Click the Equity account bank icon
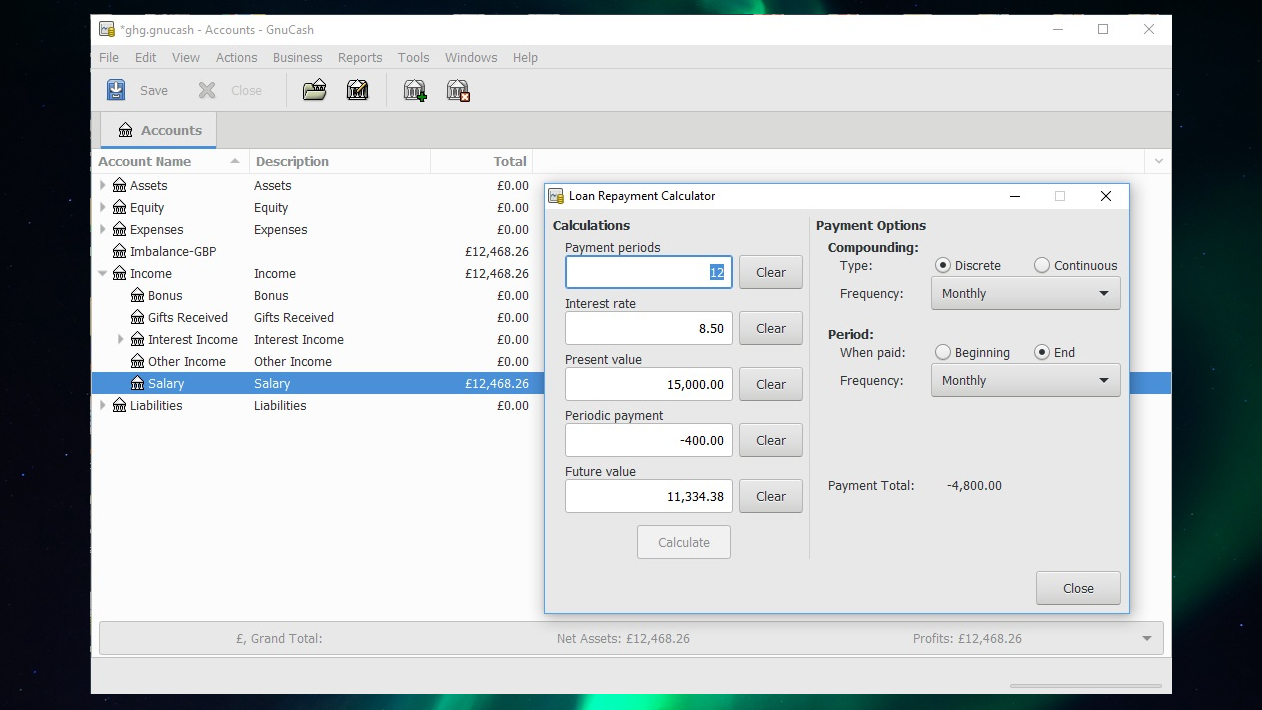 coord(119,207)
